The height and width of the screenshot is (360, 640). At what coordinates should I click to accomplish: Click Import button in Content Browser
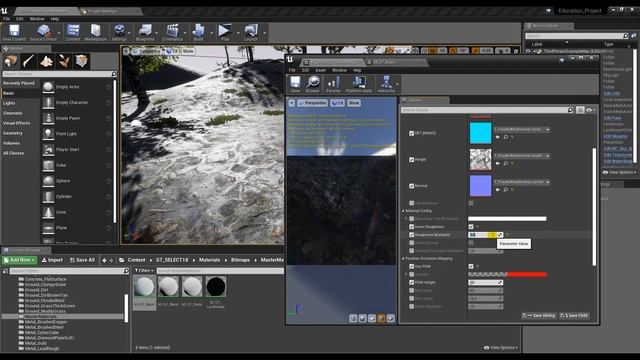pos(52,260)
